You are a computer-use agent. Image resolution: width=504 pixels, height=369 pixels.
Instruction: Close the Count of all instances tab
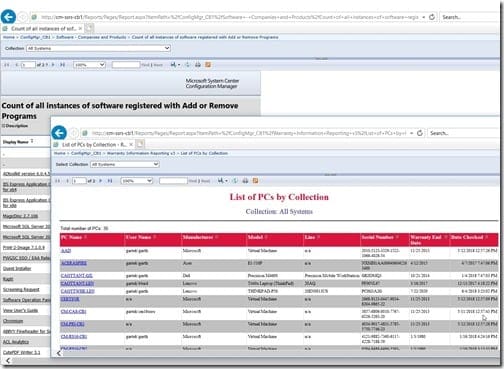80,29
